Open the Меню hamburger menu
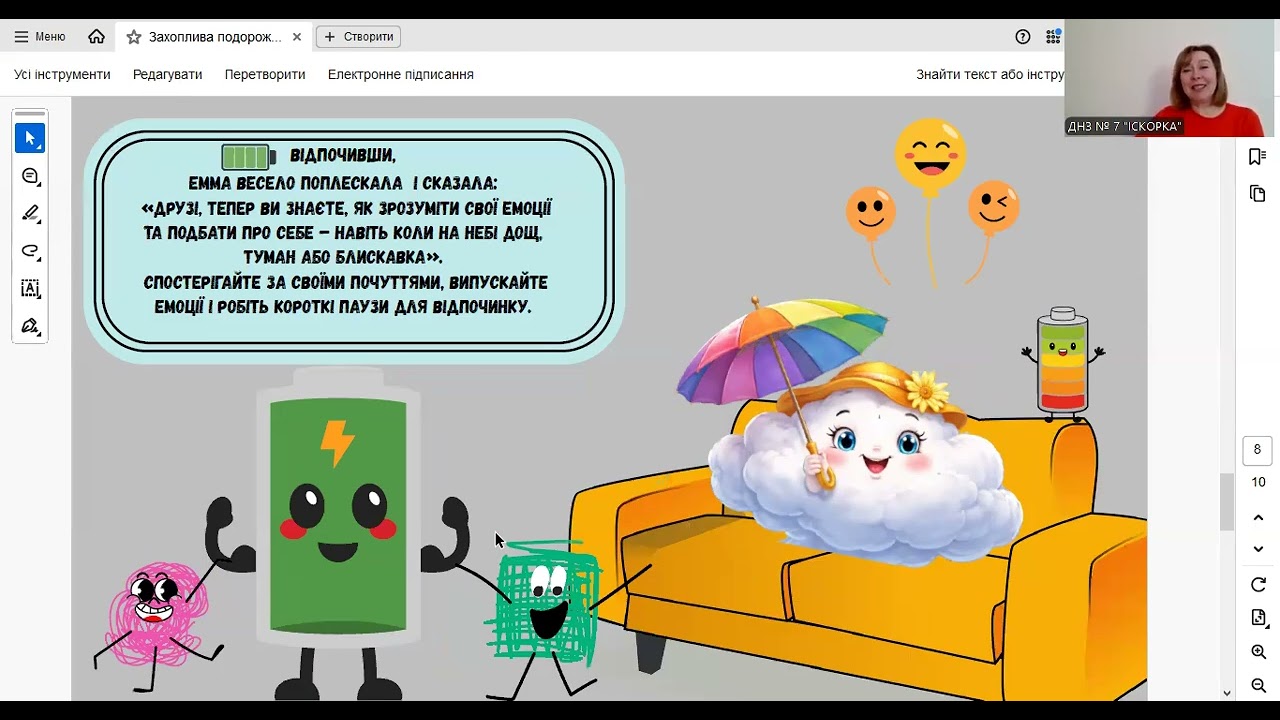This screenshot has height=720, width=1280. (40, 37)
